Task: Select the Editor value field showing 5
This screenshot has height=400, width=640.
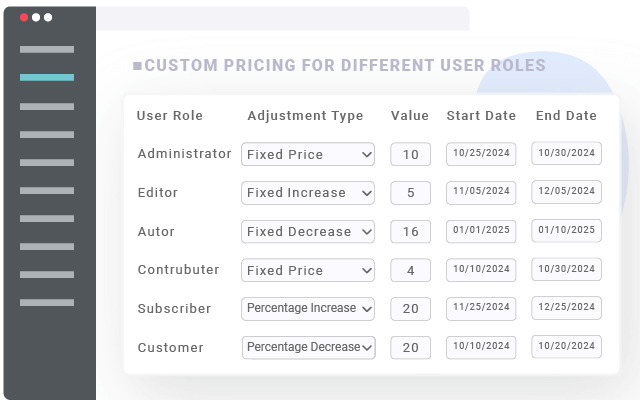Action: [x=410, y=193]
